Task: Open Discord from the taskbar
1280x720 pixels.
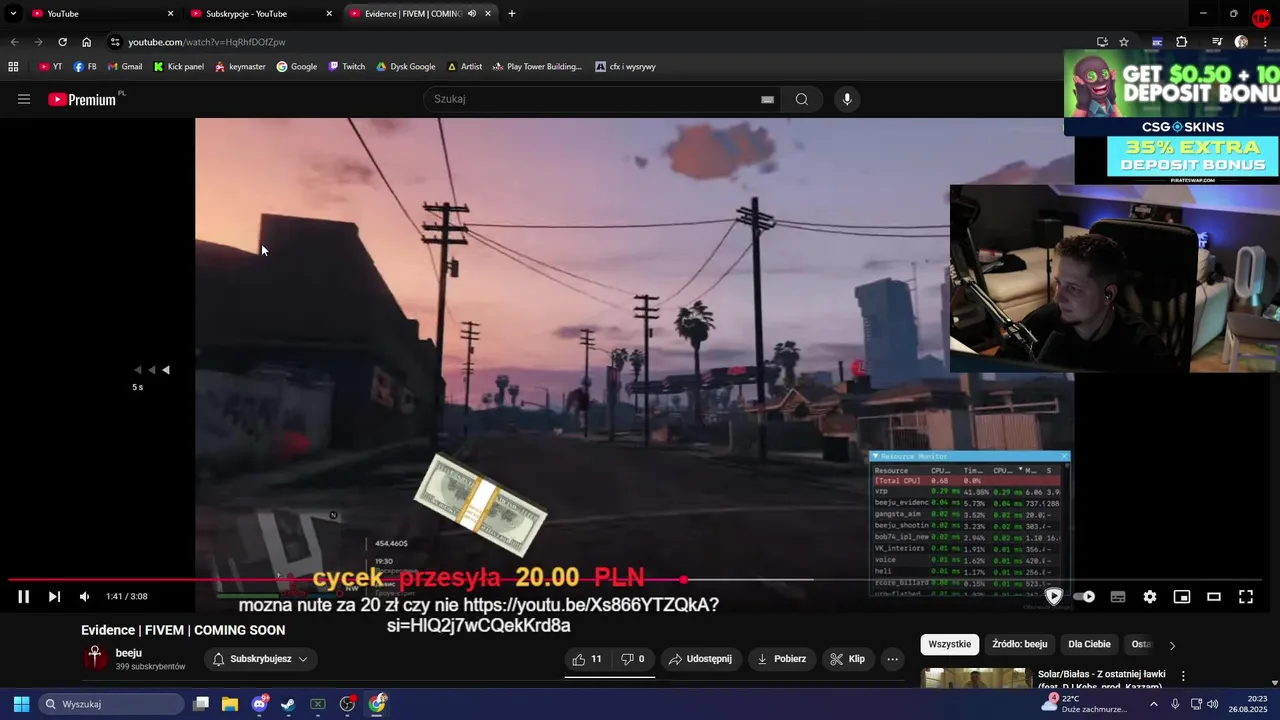Action: coord(260,704)
